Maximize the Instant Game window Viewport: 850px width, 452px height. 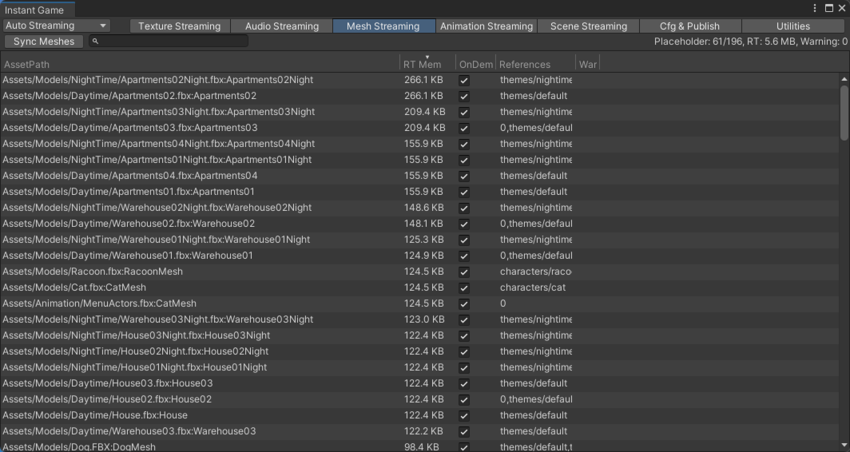point(829,8)
